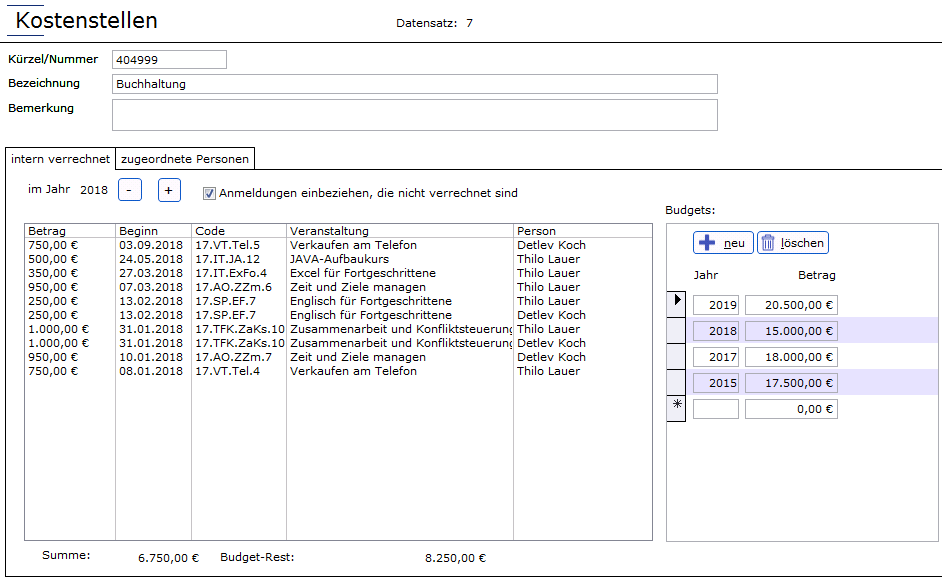Increase the year with plus button

click(169, 190)
